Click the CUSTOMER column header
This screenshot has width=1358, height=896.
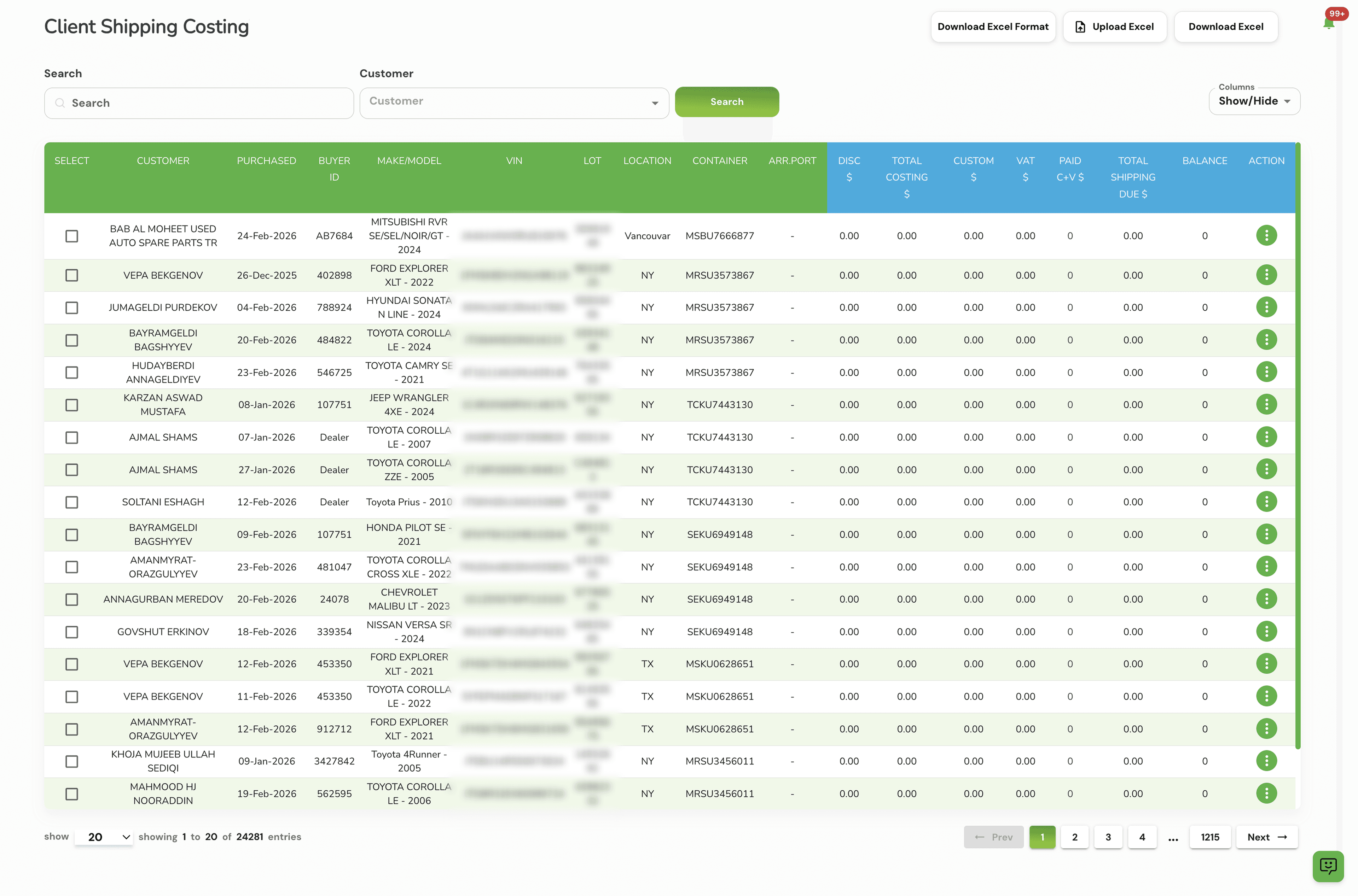(163, 161)
